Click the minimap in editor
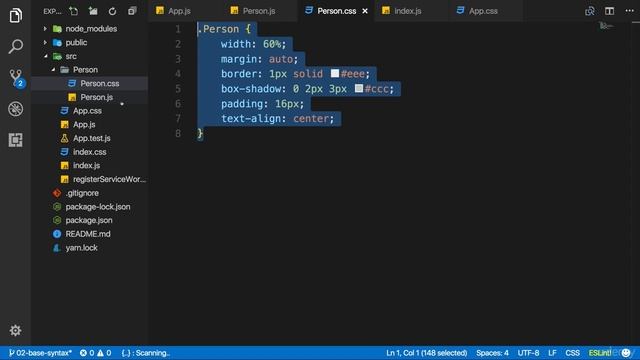640x360 pixels. pyautogui.click(x=607, y=26)
